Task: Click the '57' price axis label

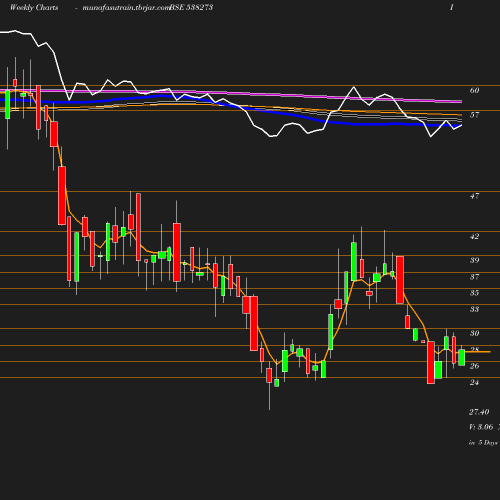Action: click(x=474, y=115)
